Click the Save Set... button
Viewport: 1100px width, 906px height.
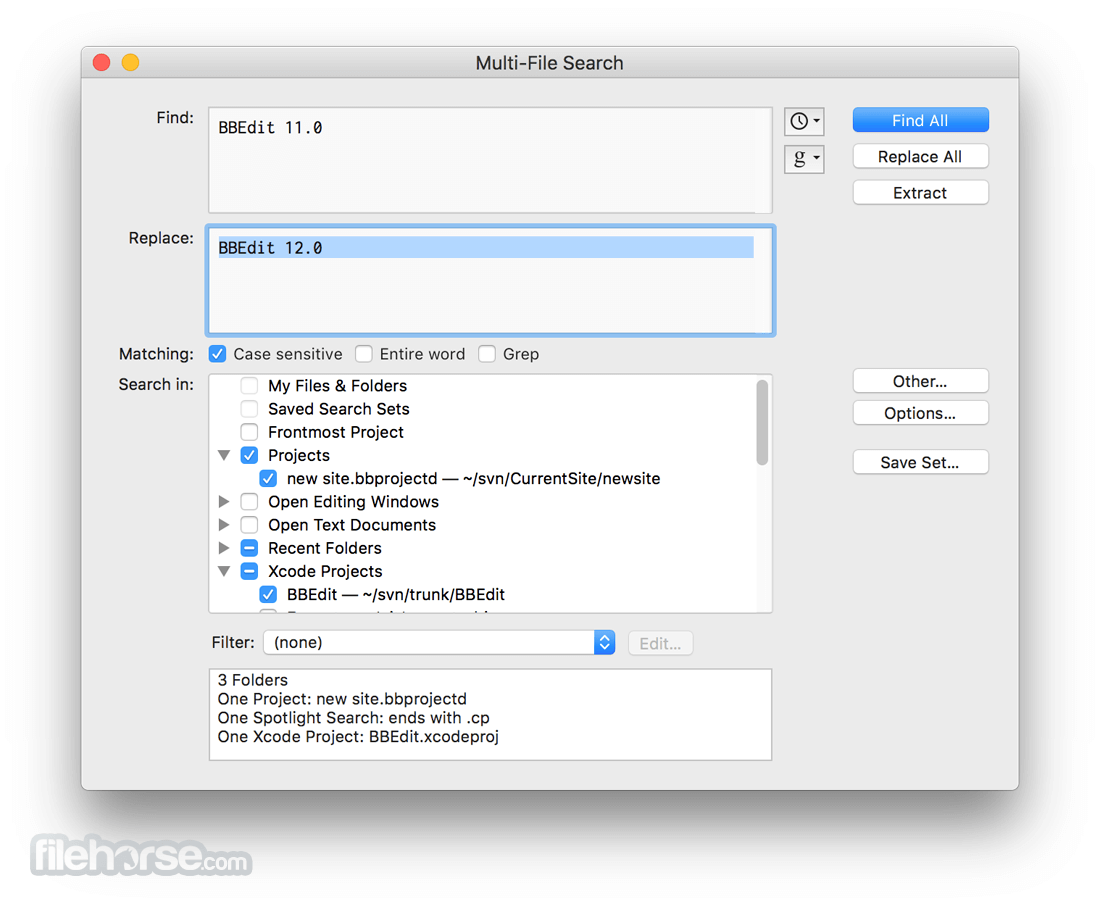pyautogui.click(x=920, y=462)
